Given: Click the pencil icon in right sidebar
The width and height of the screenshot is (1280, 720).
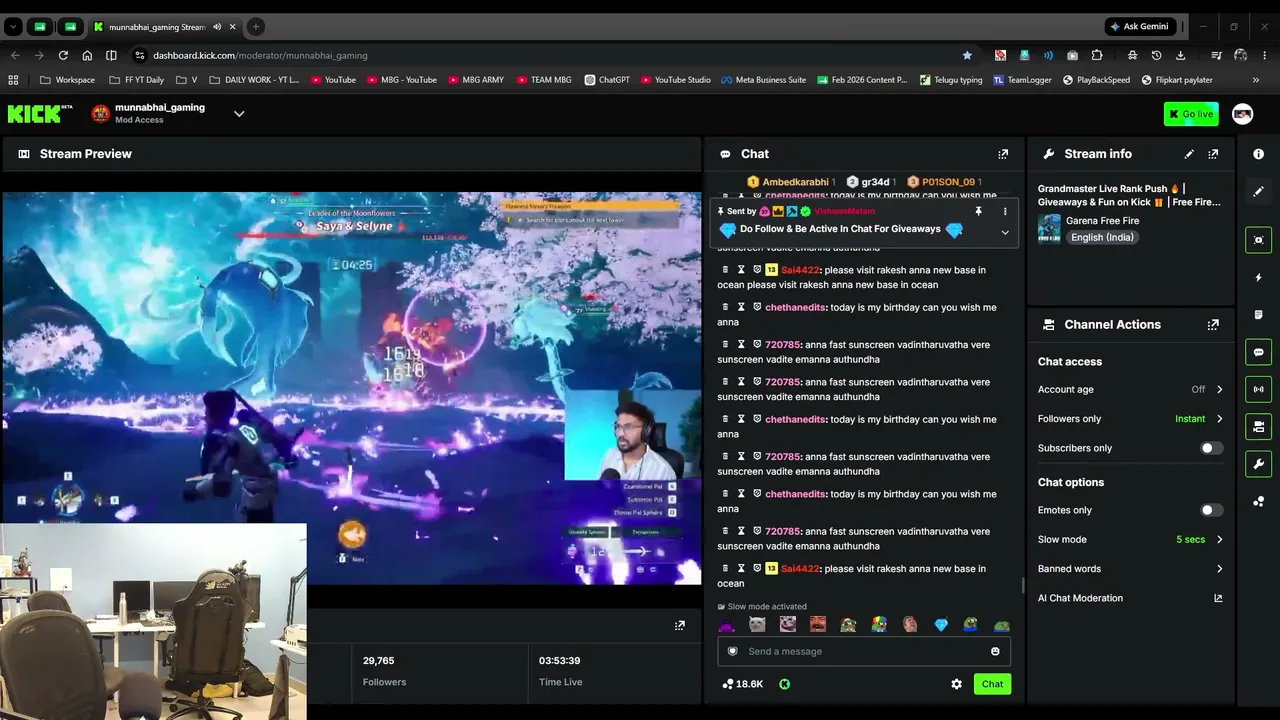Looking at the screenshot, I should click(x=1258, y=191).
